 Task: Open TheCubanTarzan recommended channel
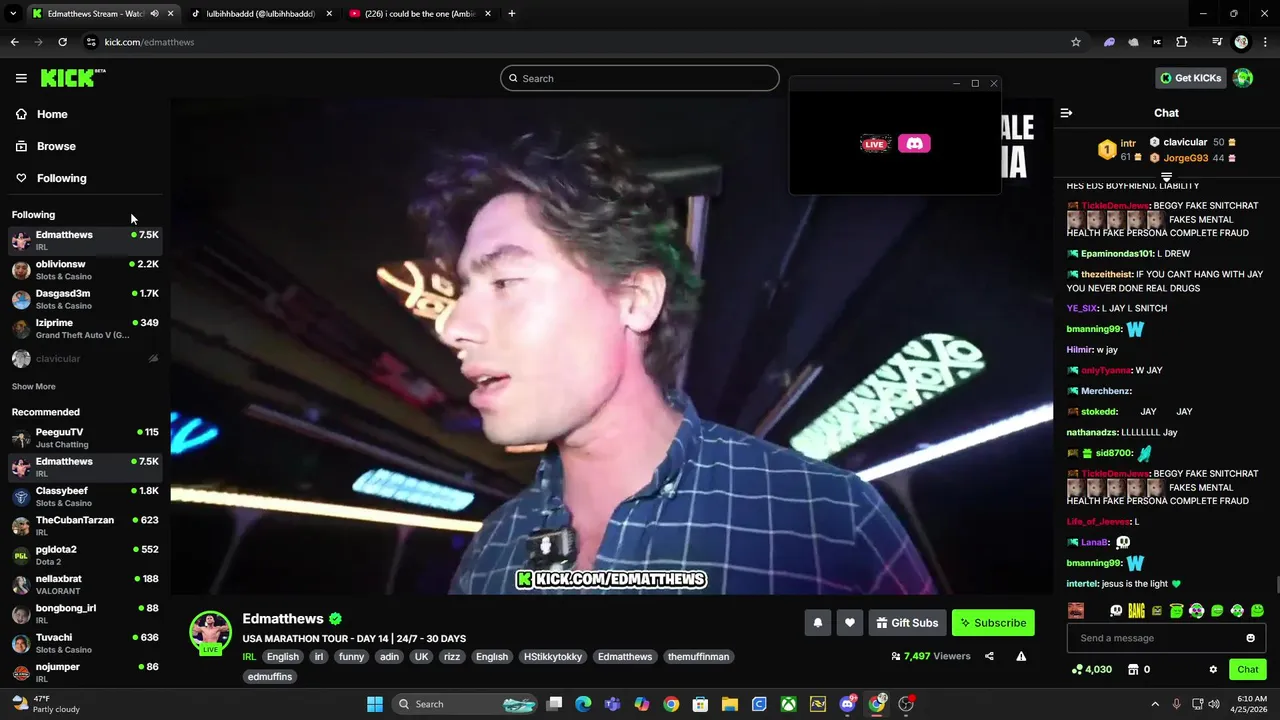pyautogui.click(x=85, y=525)
